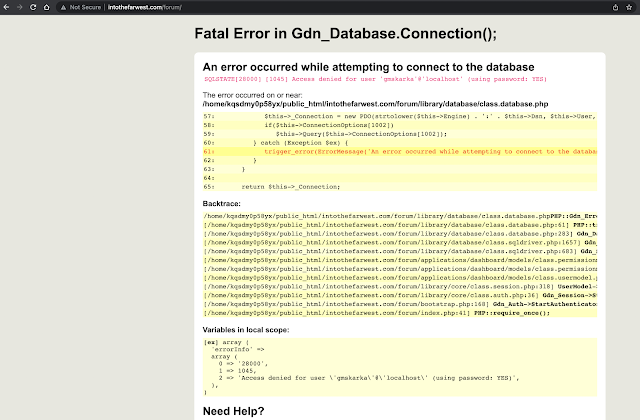
Task: Click code line 60 catch Exception
Action: click(x=400, y=143)
